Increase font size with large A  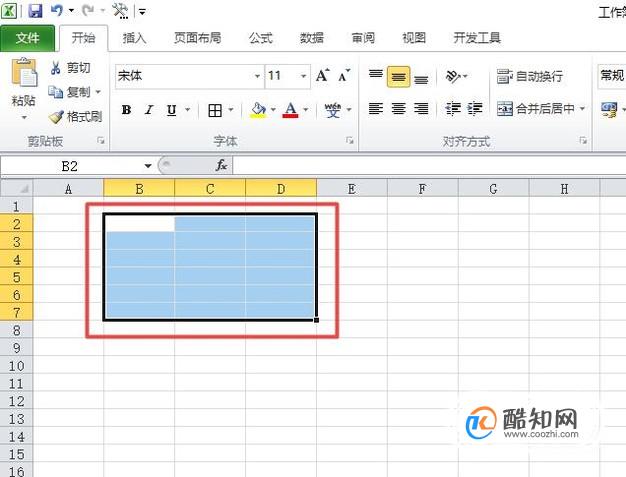pyautogui.click(x=323, y=75)
